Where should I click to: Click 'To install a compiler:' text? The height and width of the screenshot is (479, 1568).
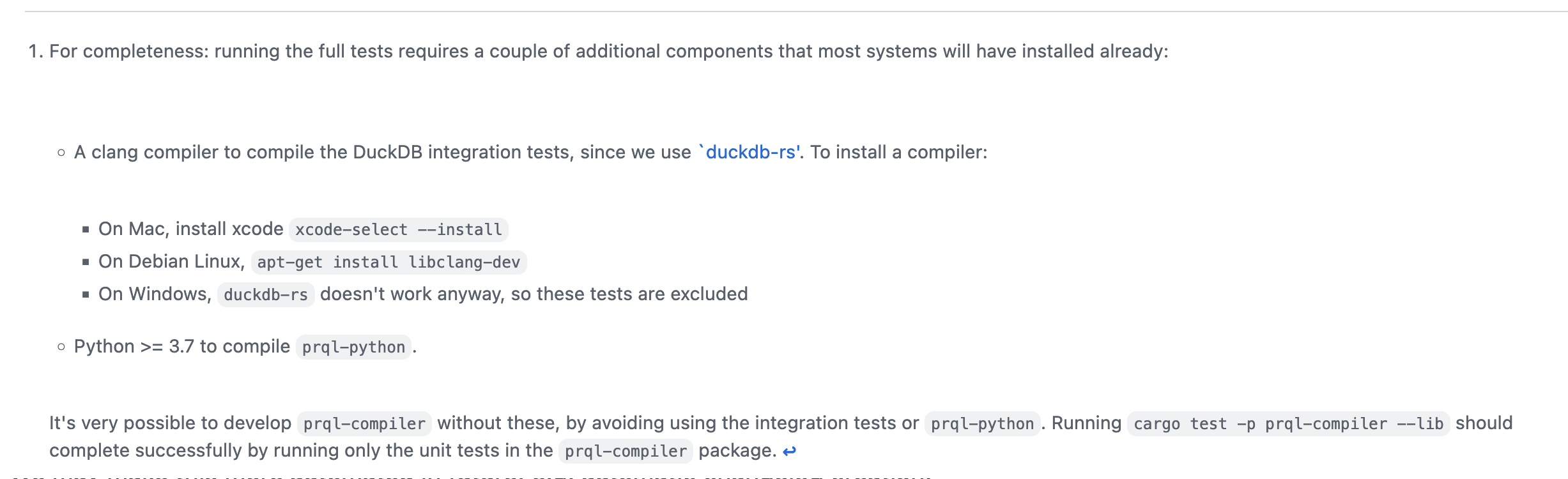point(899,152)
